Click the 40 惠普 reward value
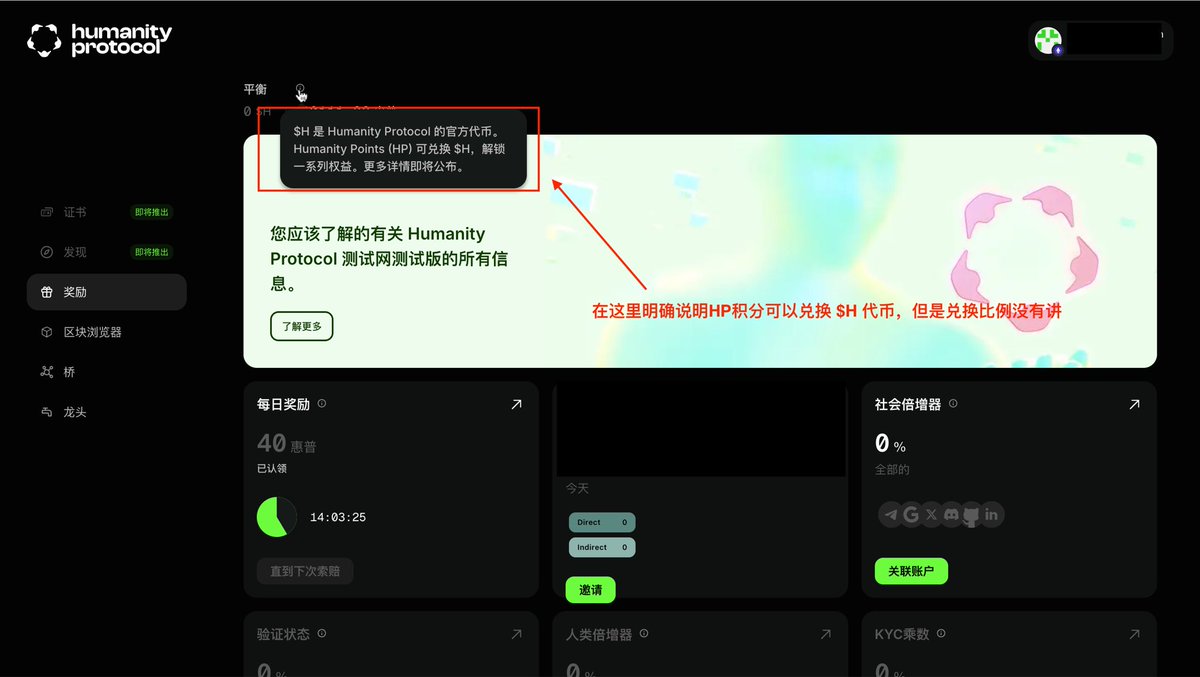The height and width of the screenshot is (677, 1200). pos(287,443)
